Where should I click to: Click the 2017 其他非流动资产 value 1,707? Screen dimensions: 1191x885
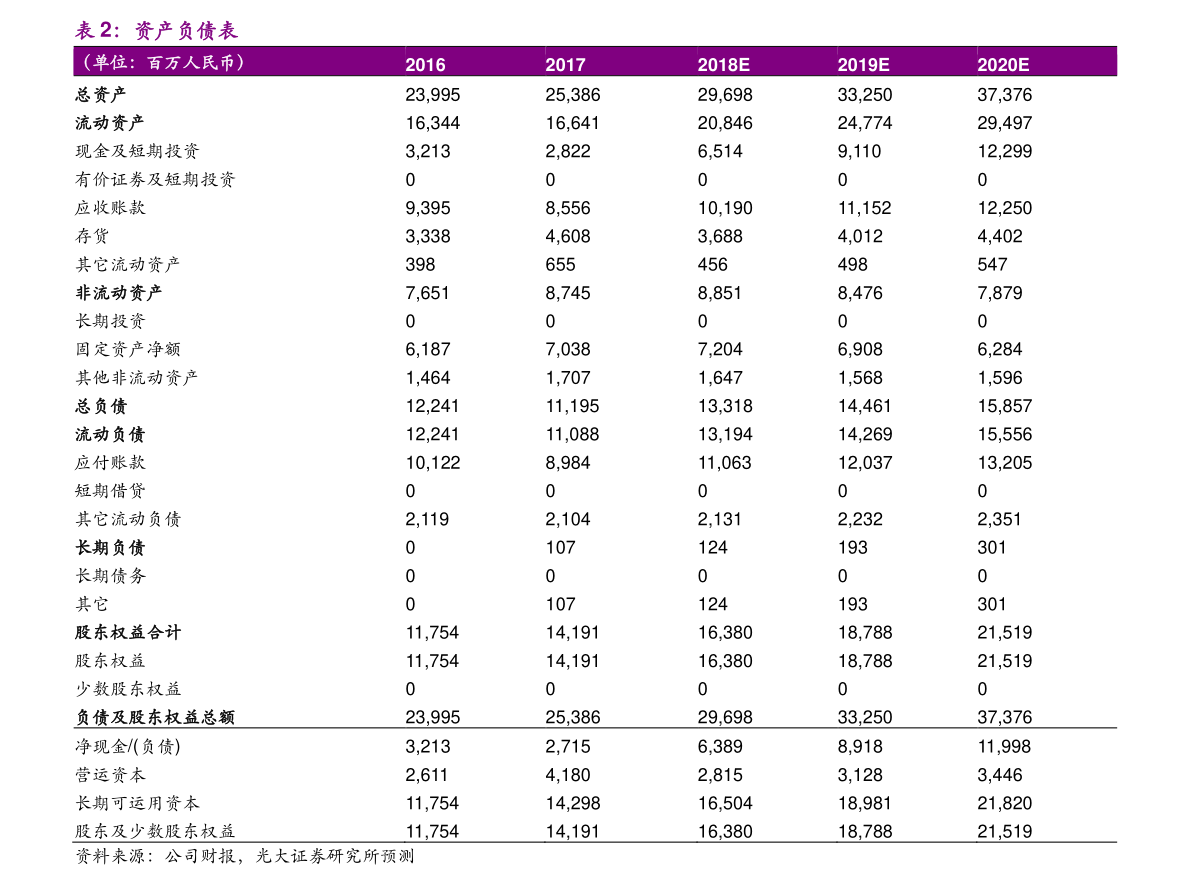(x=567, y=378)
